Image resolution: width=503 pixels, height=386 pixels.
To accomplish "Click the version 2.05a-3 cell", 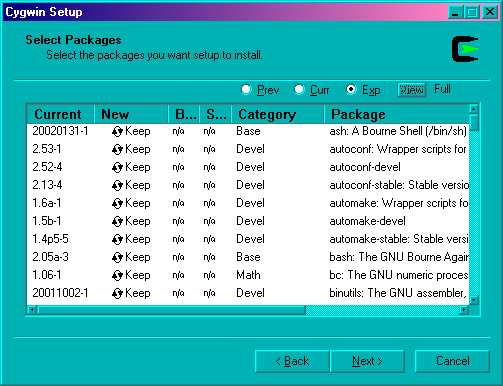I will click(50, 257).
